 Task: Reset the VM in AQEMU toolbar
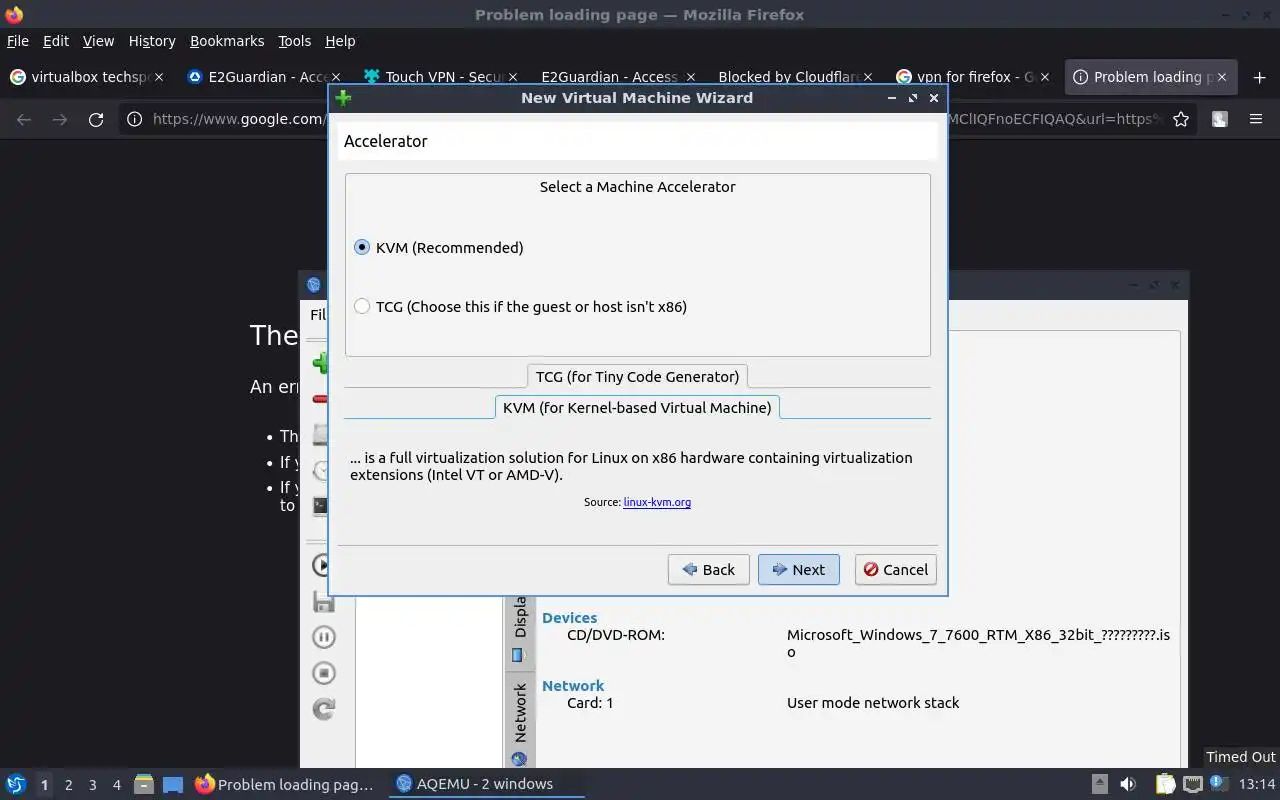(323, 709)
